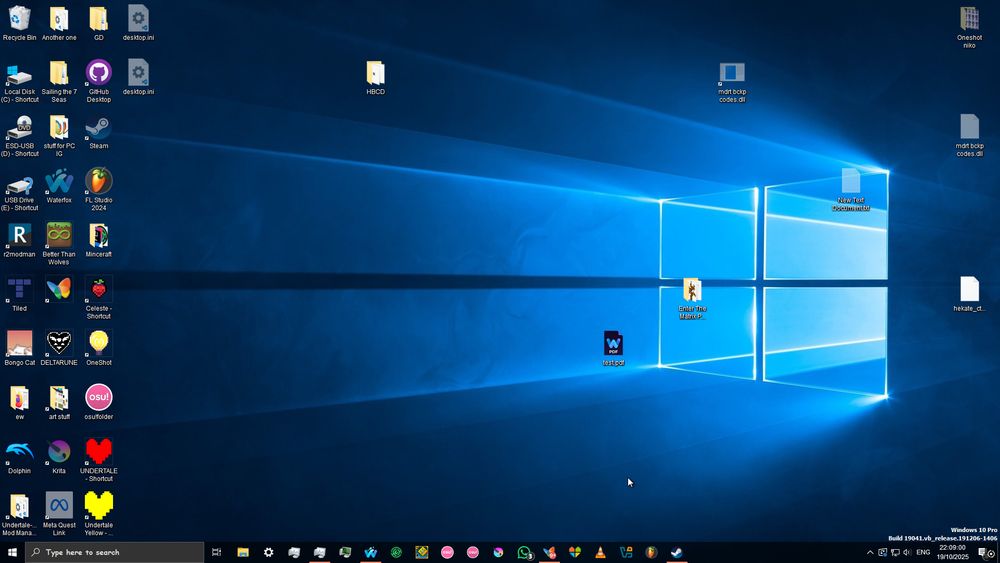Open the Dolphin emulator shortcut
The width and height of the screenshot is (1000, 563).
coord(19,457)
